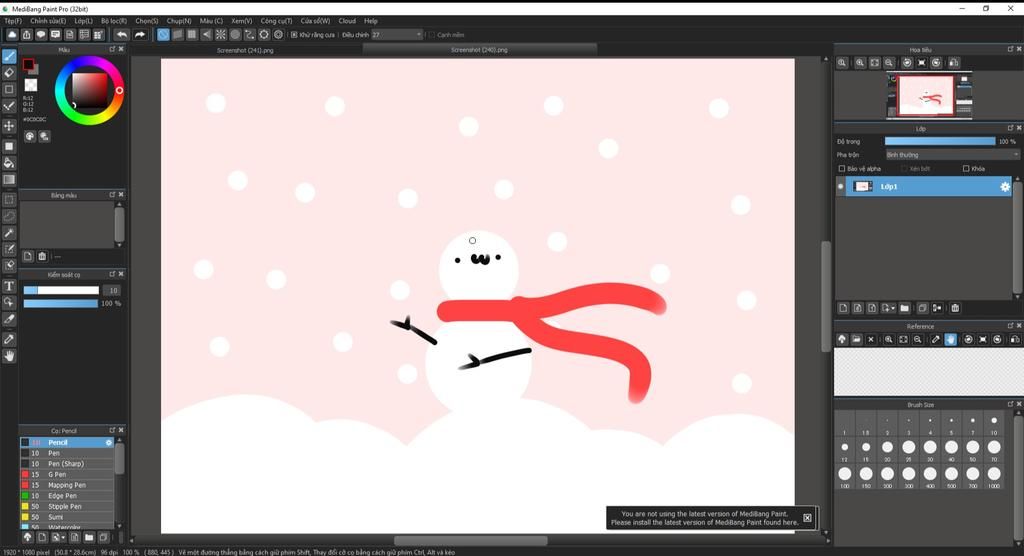Click the Độ trong layer opacity slider
Screen dimensions: 1024x556
coord(940,141)
